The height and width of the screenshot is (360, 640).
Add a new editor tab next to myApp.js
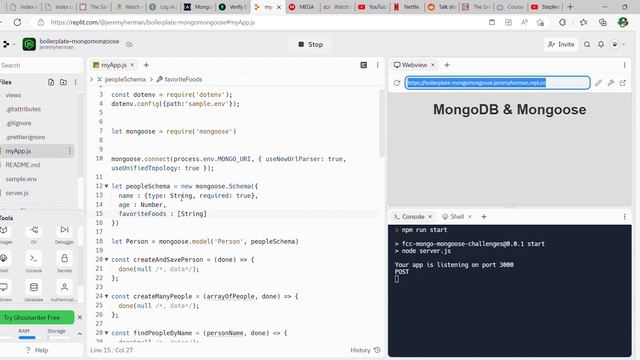click(146, 65)
